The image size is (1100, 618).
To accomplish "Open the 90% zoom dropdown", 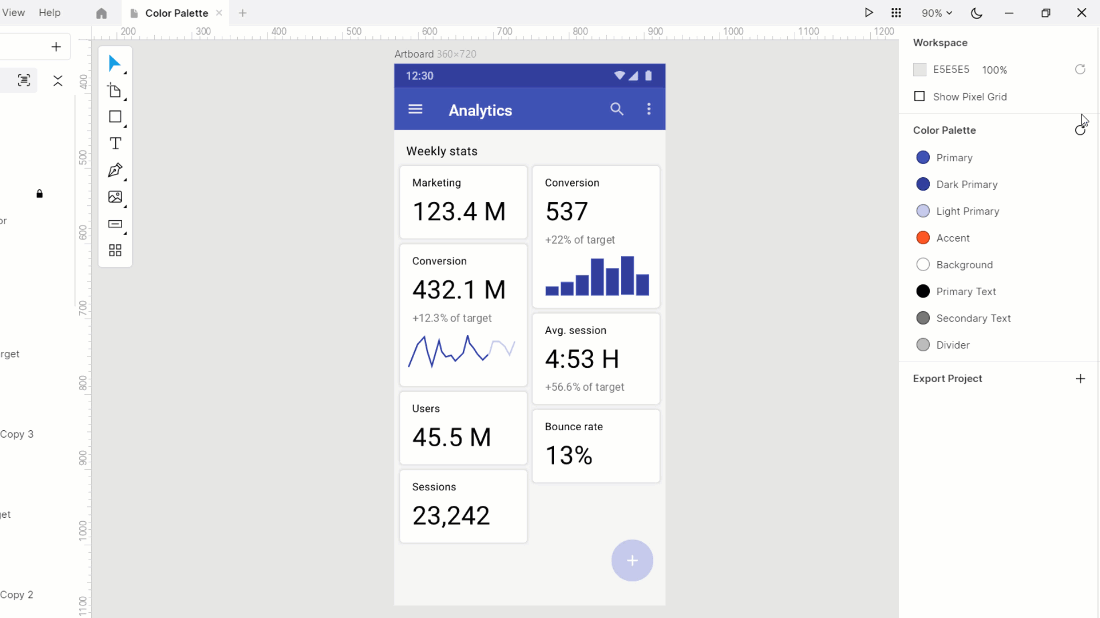I will pyautogui.click(x=937, y=13).
